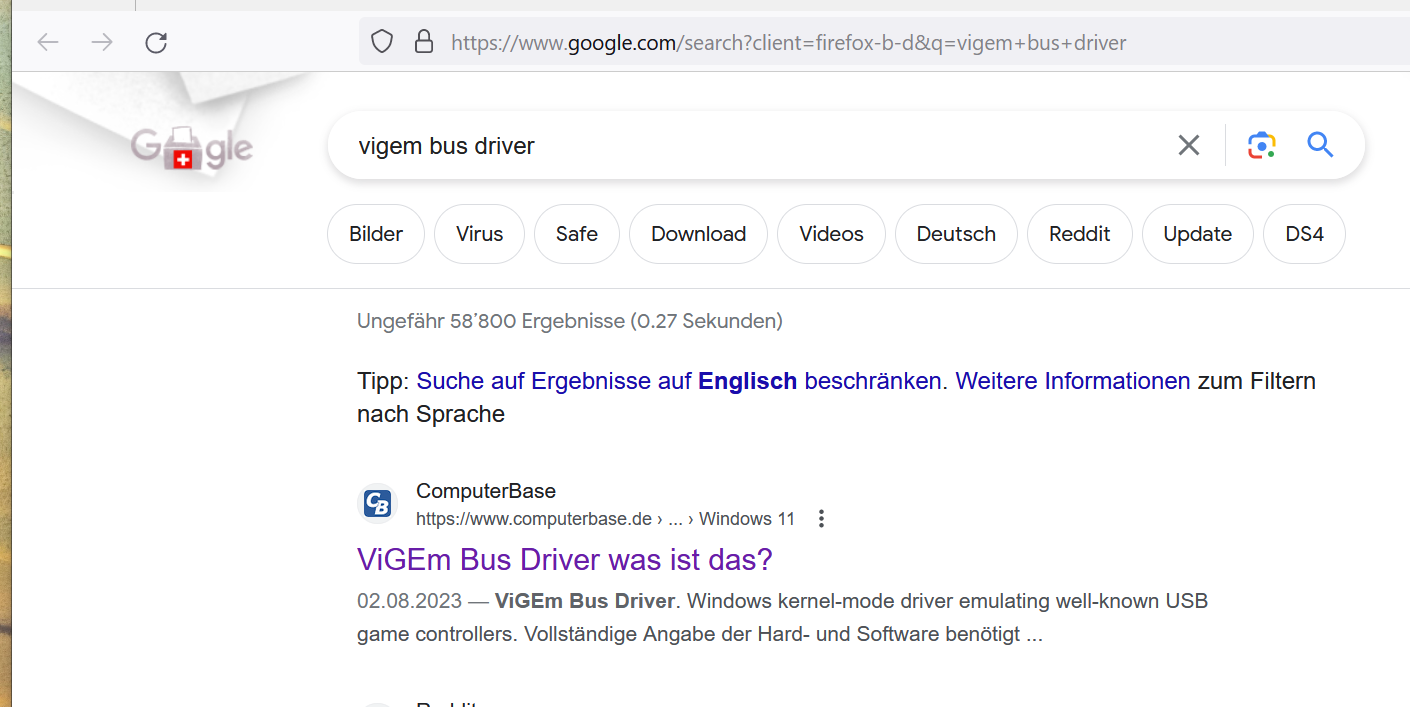Image resolution: width=1410 pixels, height=707 pixels.
Task: Select the Safe filter chip
Action: click(x=577, y=234)
